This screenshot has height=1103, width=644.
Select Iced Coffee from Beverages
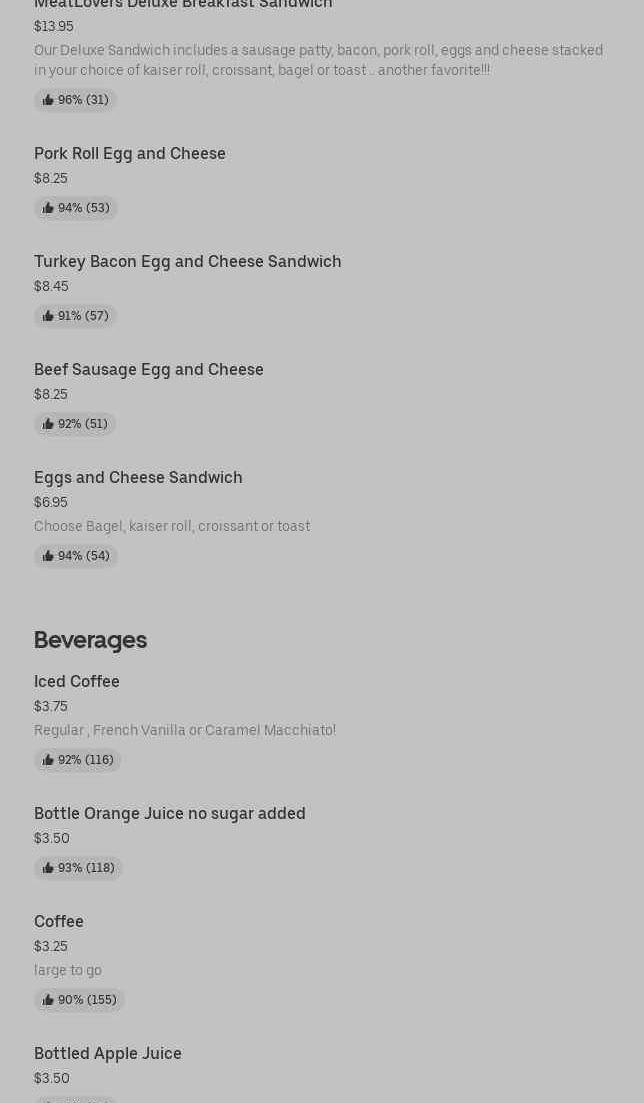(x=77, y=681)
